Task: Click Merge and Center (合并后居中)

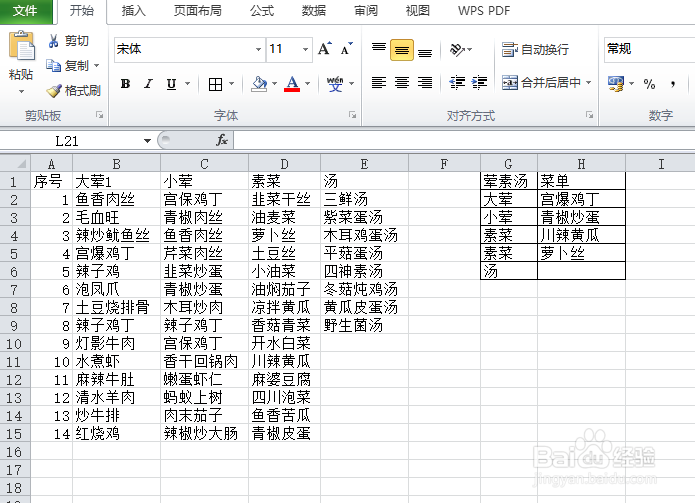Action: 541,83
